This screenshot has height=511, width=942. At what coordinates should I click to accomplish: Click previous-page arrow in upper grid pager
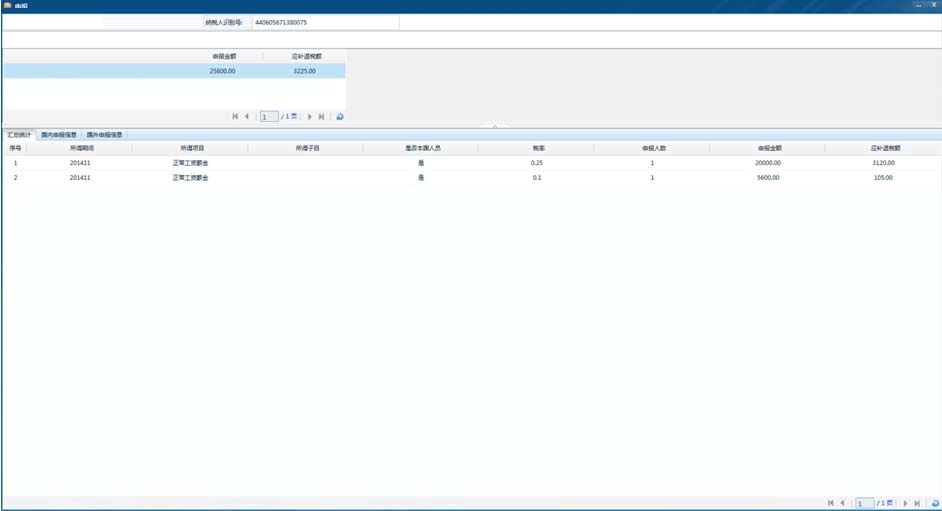(247, 117)
